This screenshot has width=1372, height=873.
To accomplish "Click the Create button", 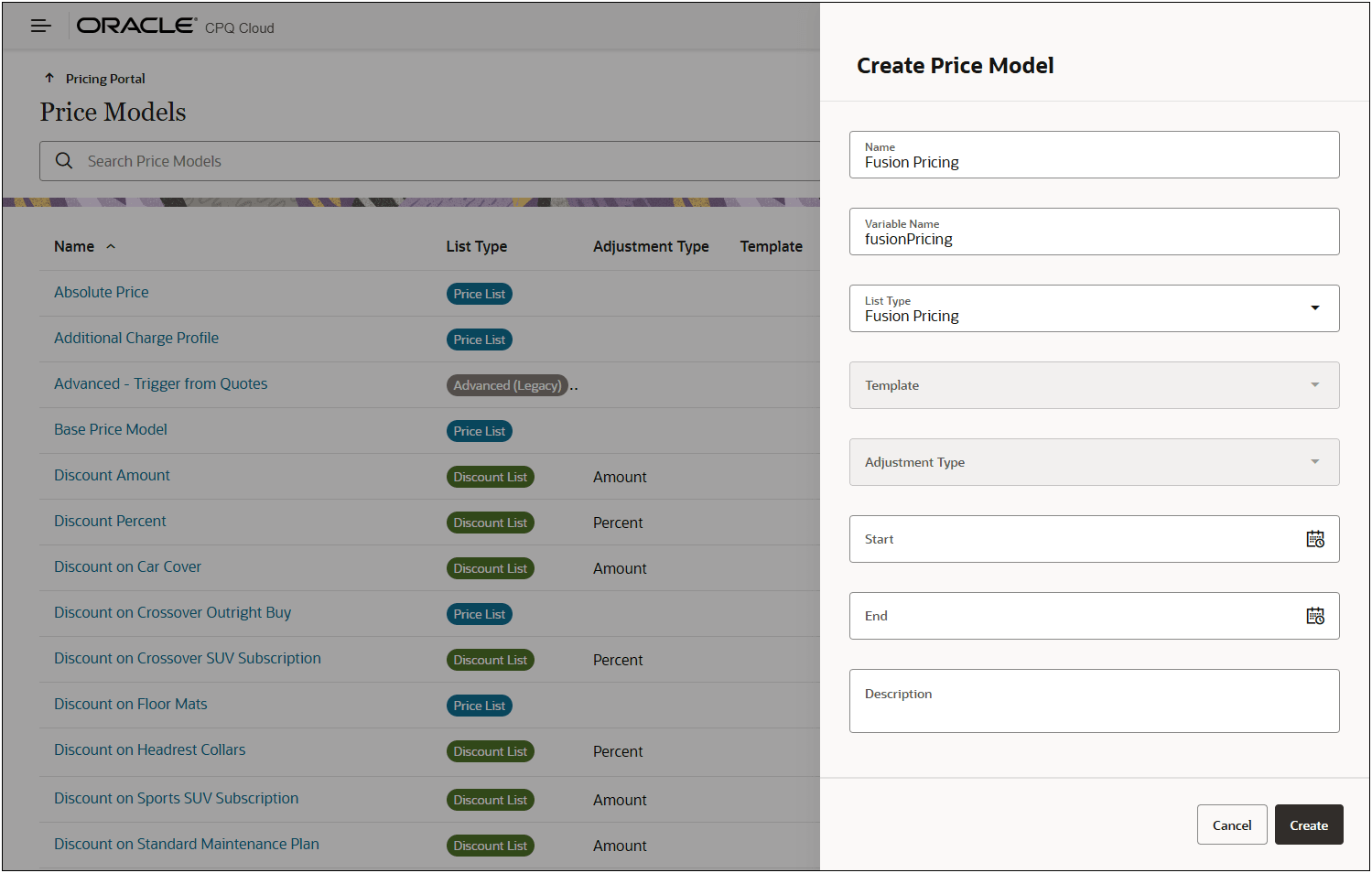I will pos(1308,824).
